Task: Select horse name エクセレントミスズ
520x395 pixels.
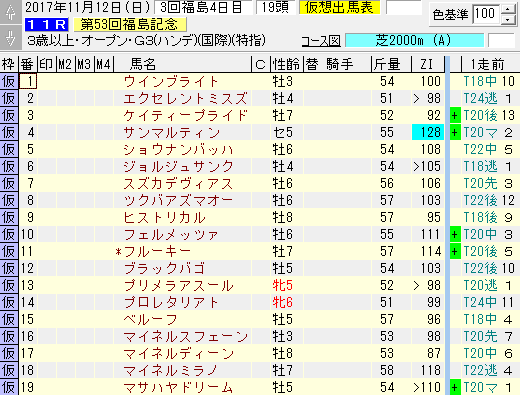Action: [x=185, y=99]
